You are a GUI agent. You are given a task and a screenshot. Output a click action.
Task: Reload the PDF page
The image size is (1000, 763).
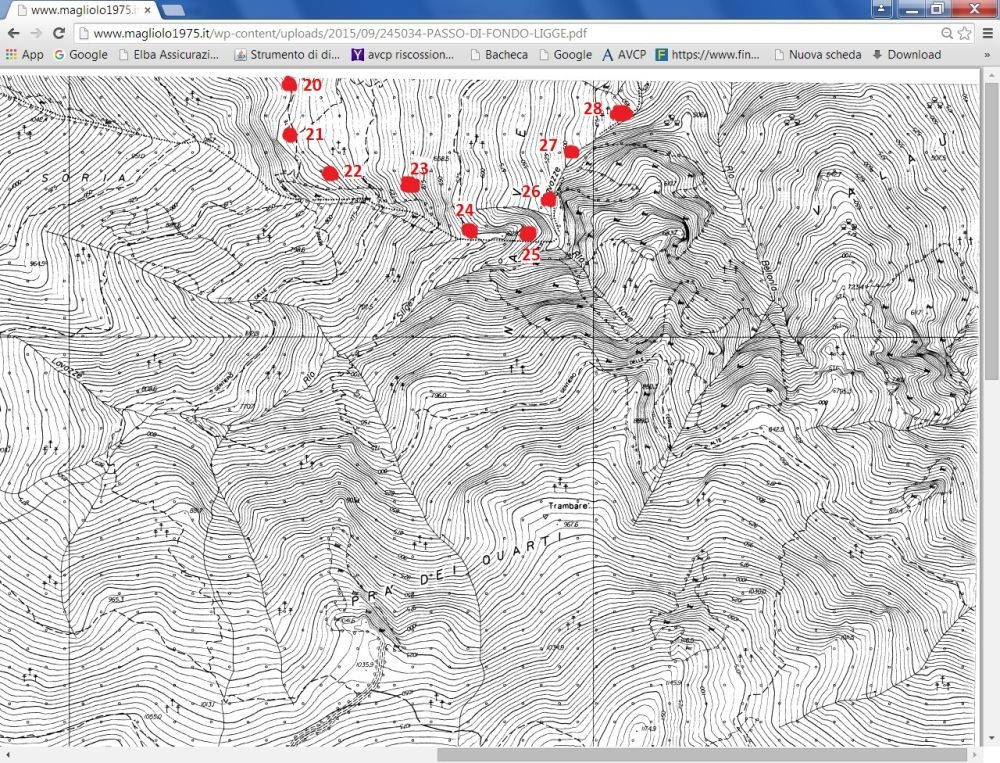coord(59,33)
